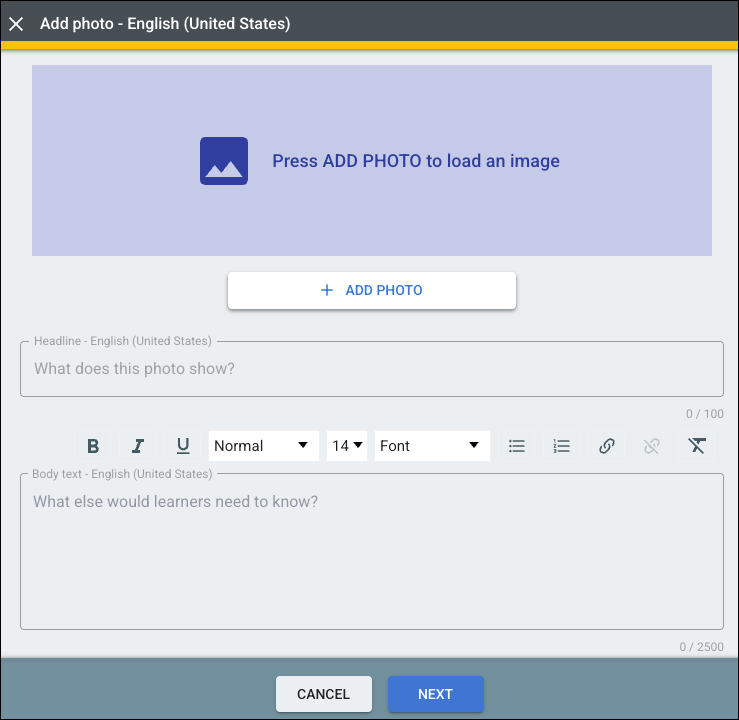Click the plus icon on ADD PHOTO
The image size is (739, 720).
tap(327, 290)
